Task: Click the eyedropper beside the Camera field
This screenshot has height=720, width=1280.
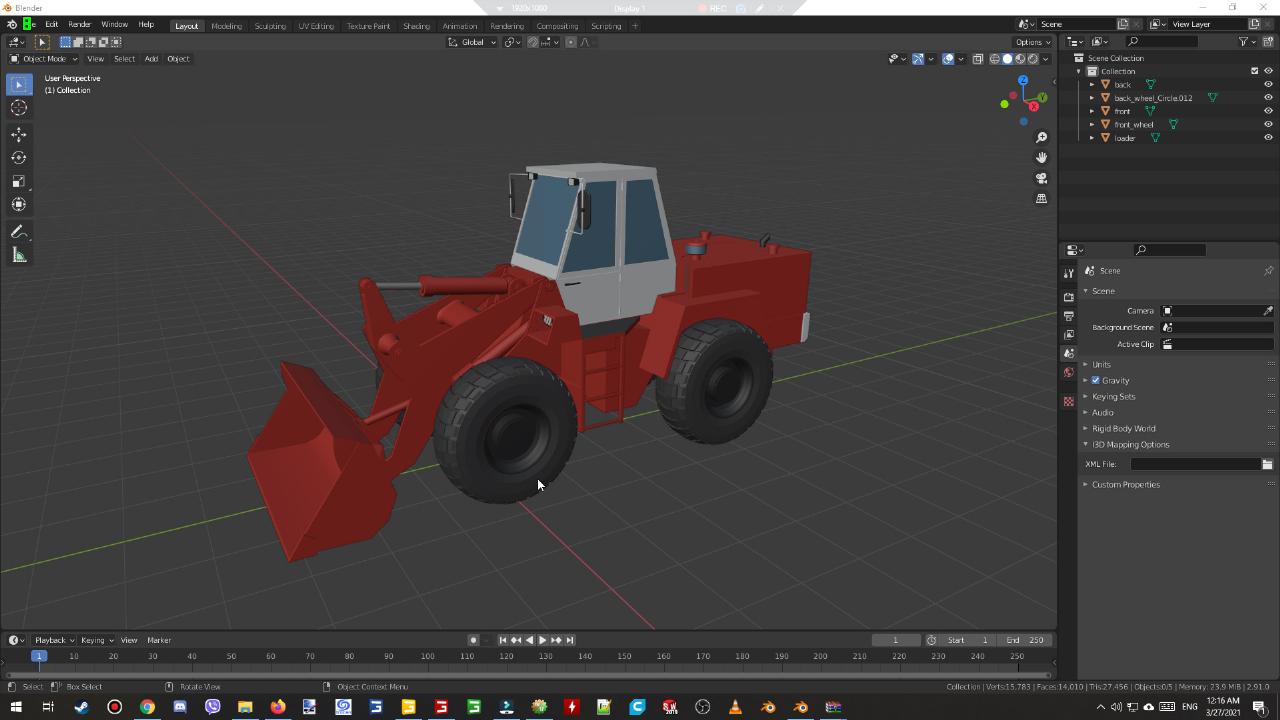Action: pyautogui.click(x=1268, y=311)
